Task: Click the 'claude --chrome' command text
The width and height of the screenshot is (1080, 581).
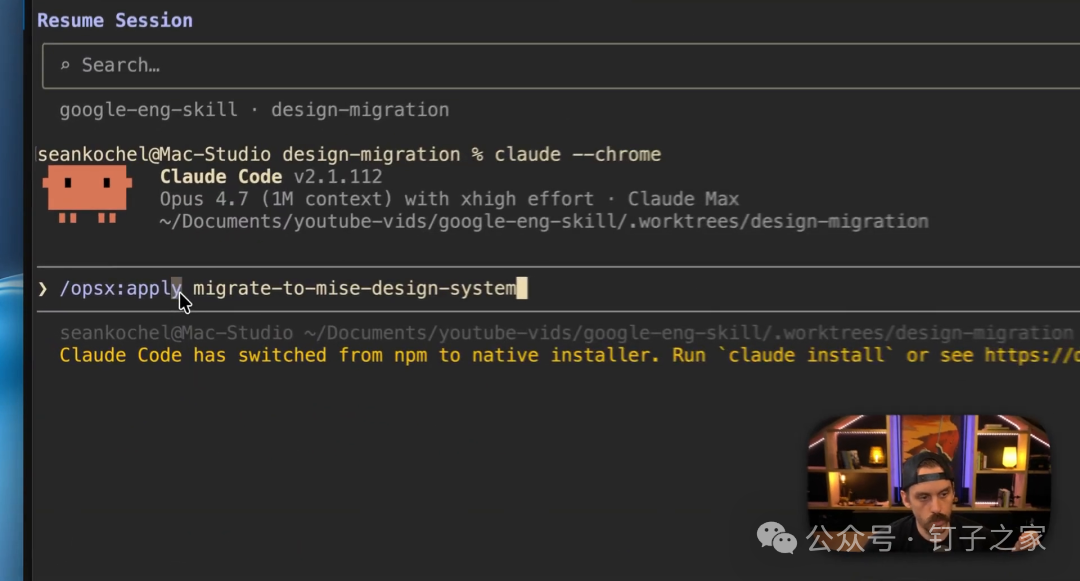Action: point(577,154)
